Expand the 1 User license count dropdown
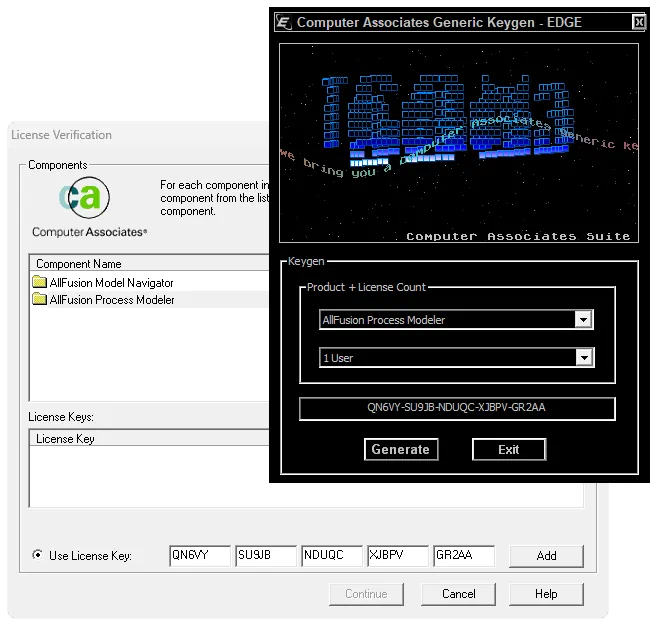Screen dimensions: 658x625 coord(584,358)
